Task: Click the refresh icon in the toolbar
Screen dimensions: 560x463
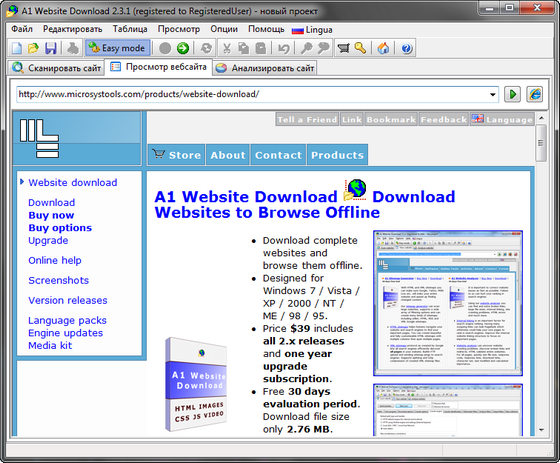Action: (x=206, y=48)
